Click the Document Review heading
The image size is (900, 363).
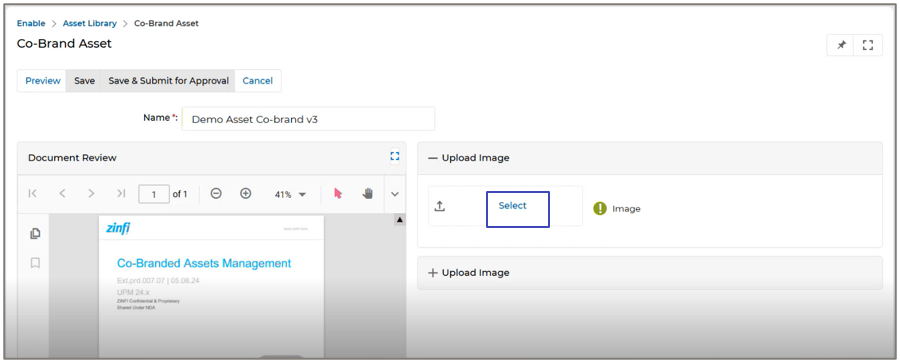tap(72, 158)
